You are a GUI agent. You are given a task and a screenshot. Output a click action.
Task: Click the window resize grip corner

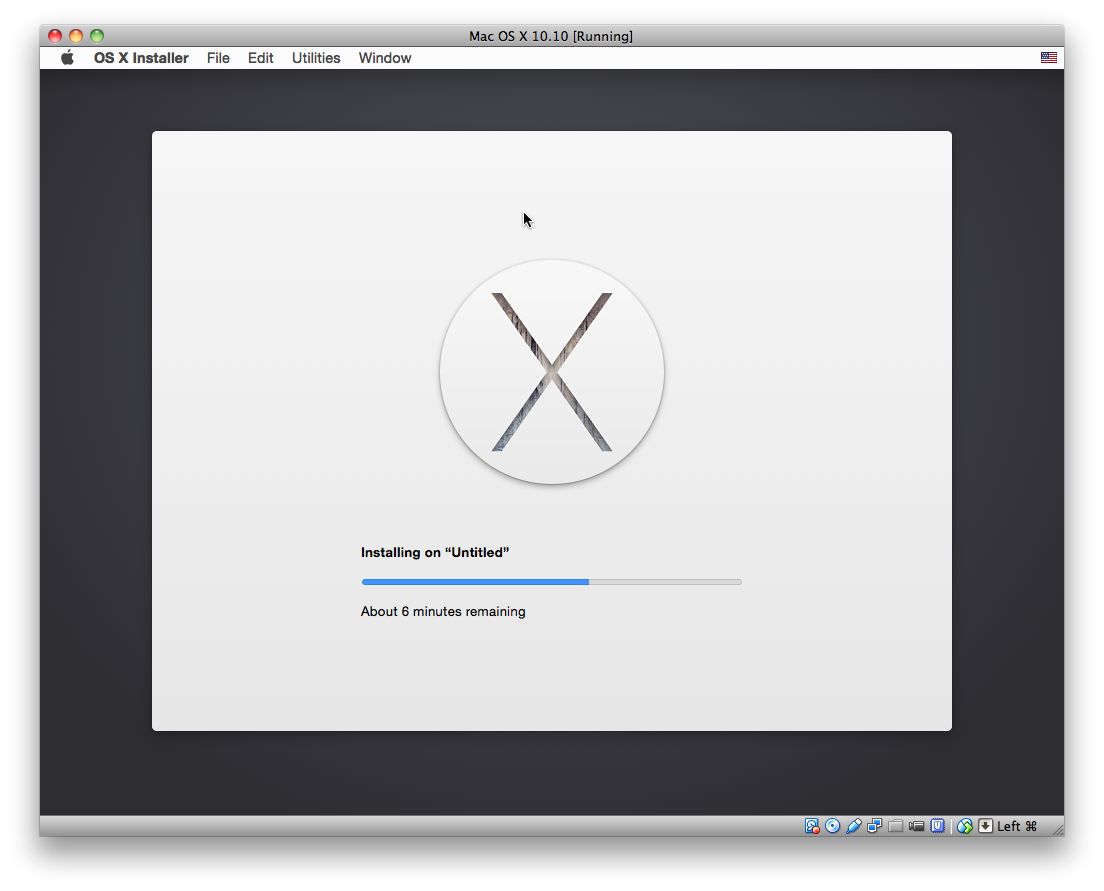coord(1058,830)
